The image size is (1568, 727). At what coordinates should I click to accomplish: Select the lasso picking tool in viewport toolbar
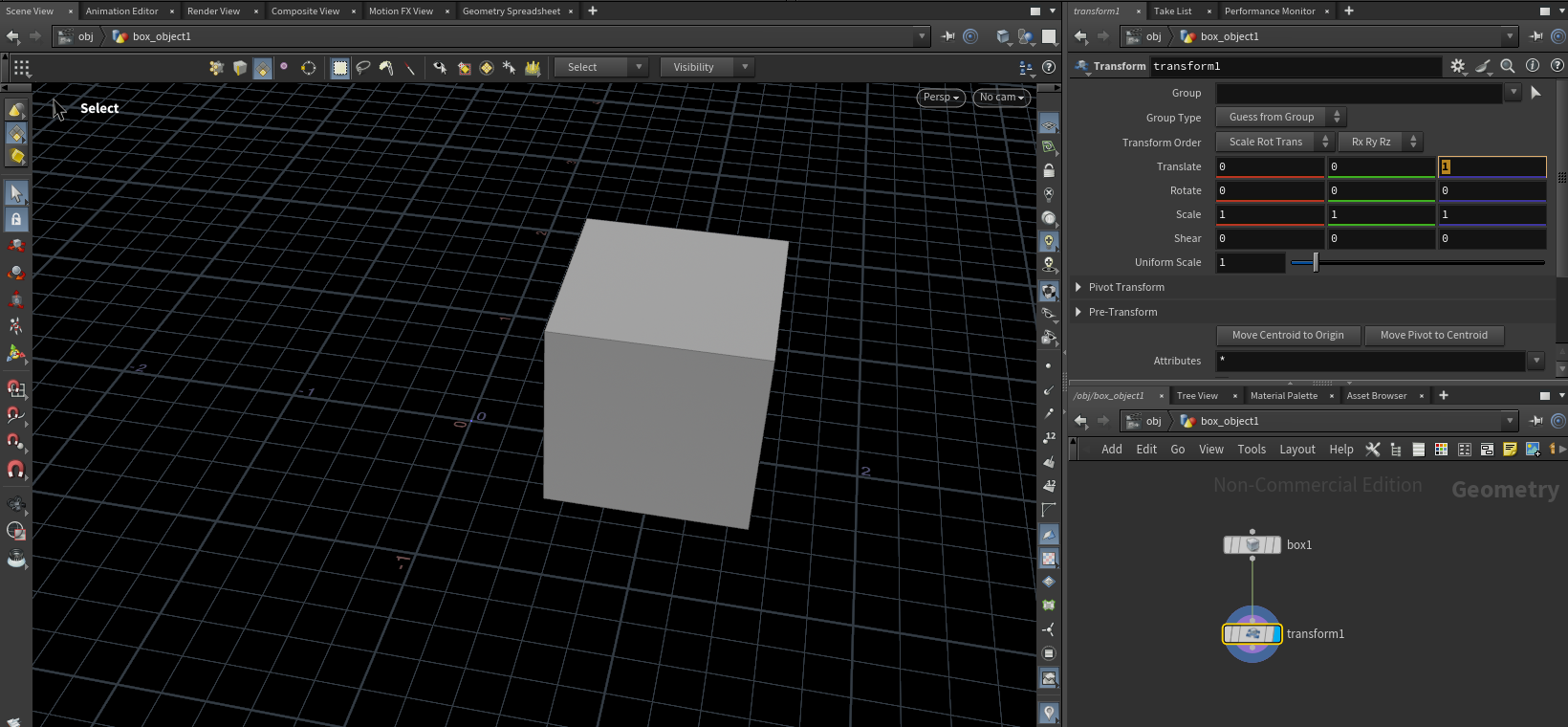point(363,67)
